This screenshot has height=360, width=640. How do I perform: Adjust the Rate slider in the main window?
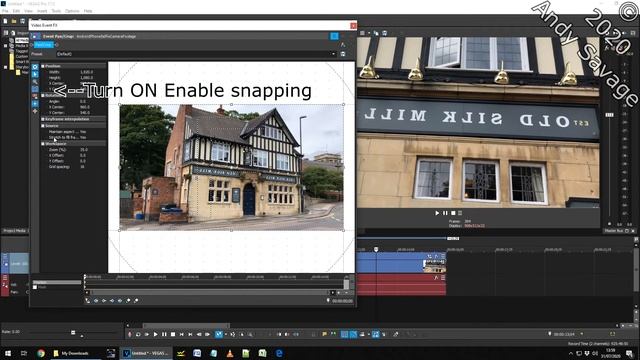pos(73,333)
